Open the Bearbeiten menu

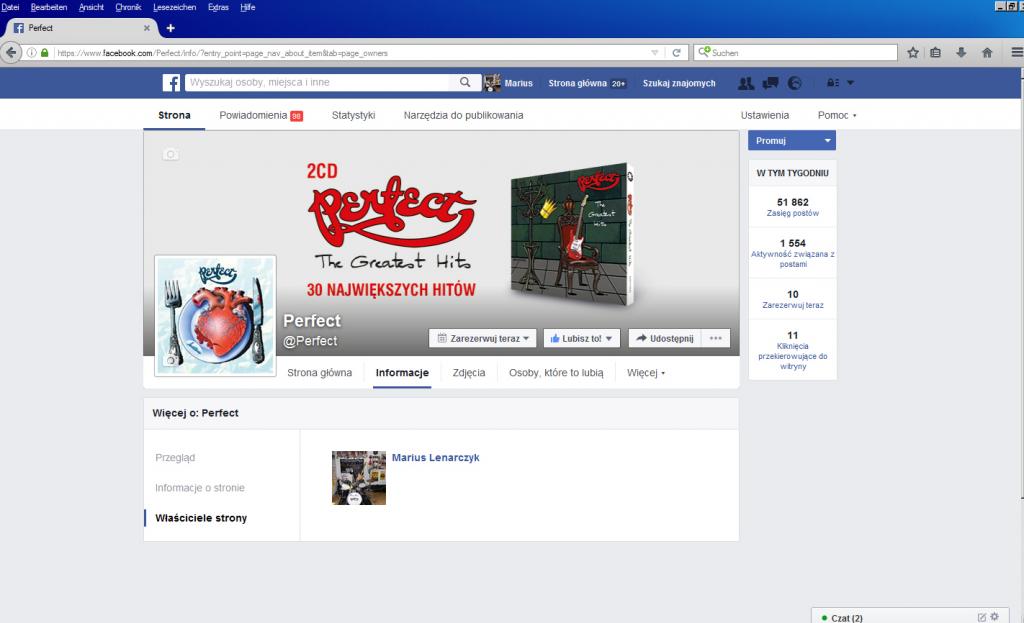[x=49, y=7]
